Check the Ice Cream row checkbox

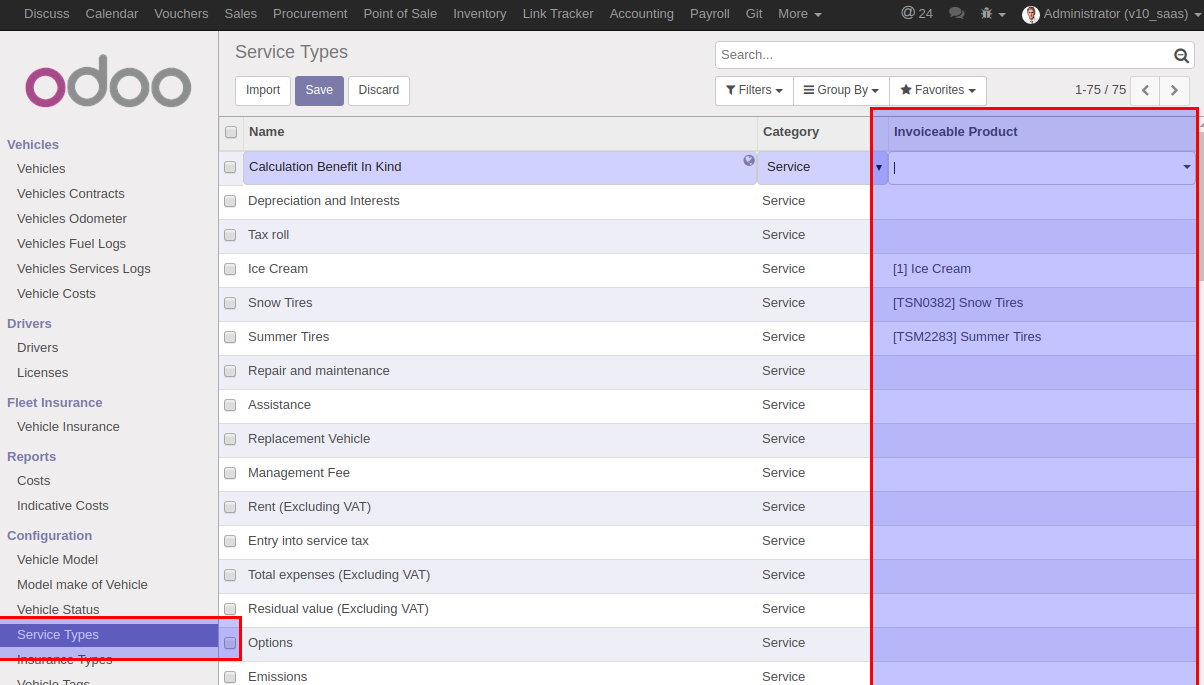(x=230, y=269)
